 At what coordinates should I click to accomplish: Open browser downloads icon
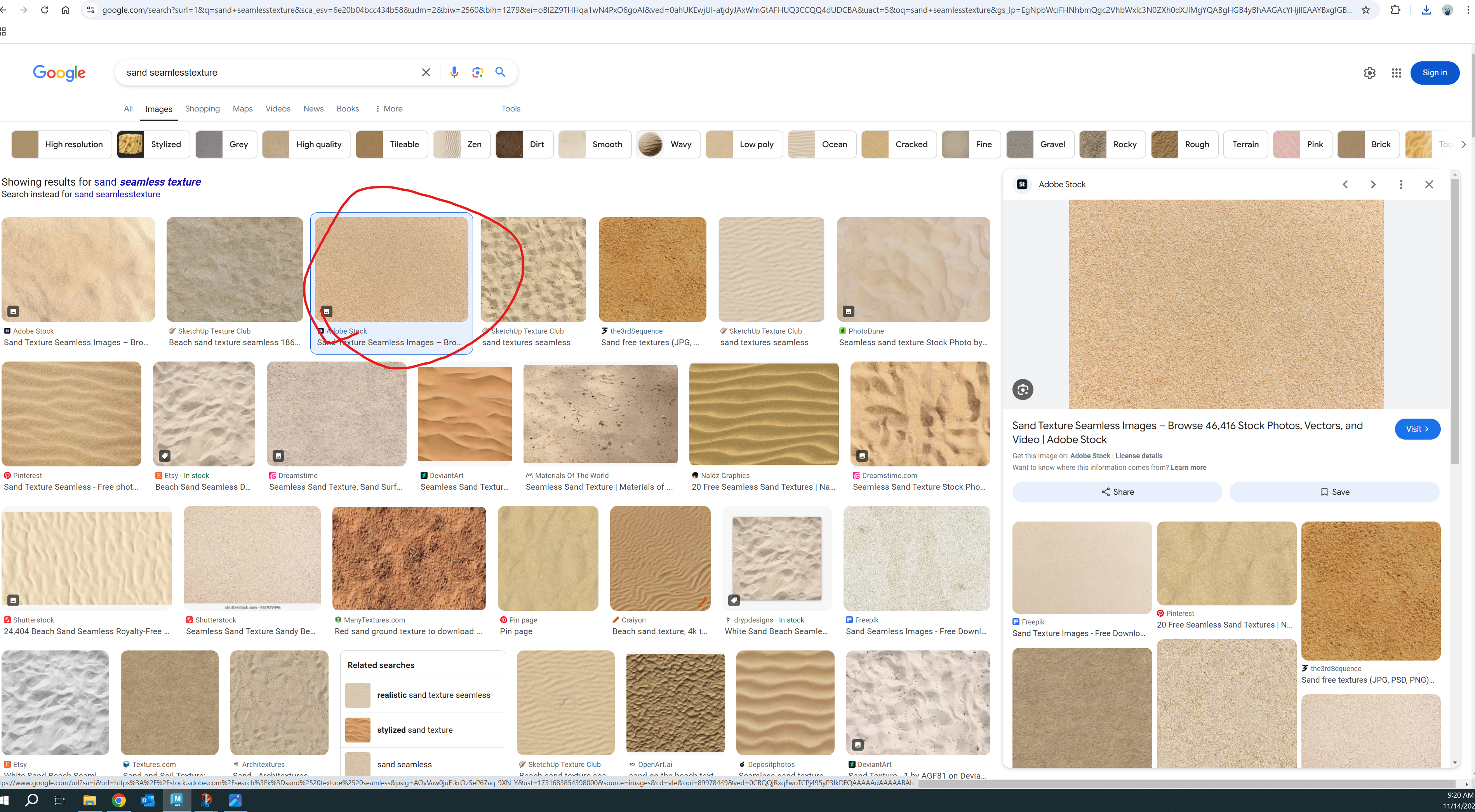tap(1426, 10)
